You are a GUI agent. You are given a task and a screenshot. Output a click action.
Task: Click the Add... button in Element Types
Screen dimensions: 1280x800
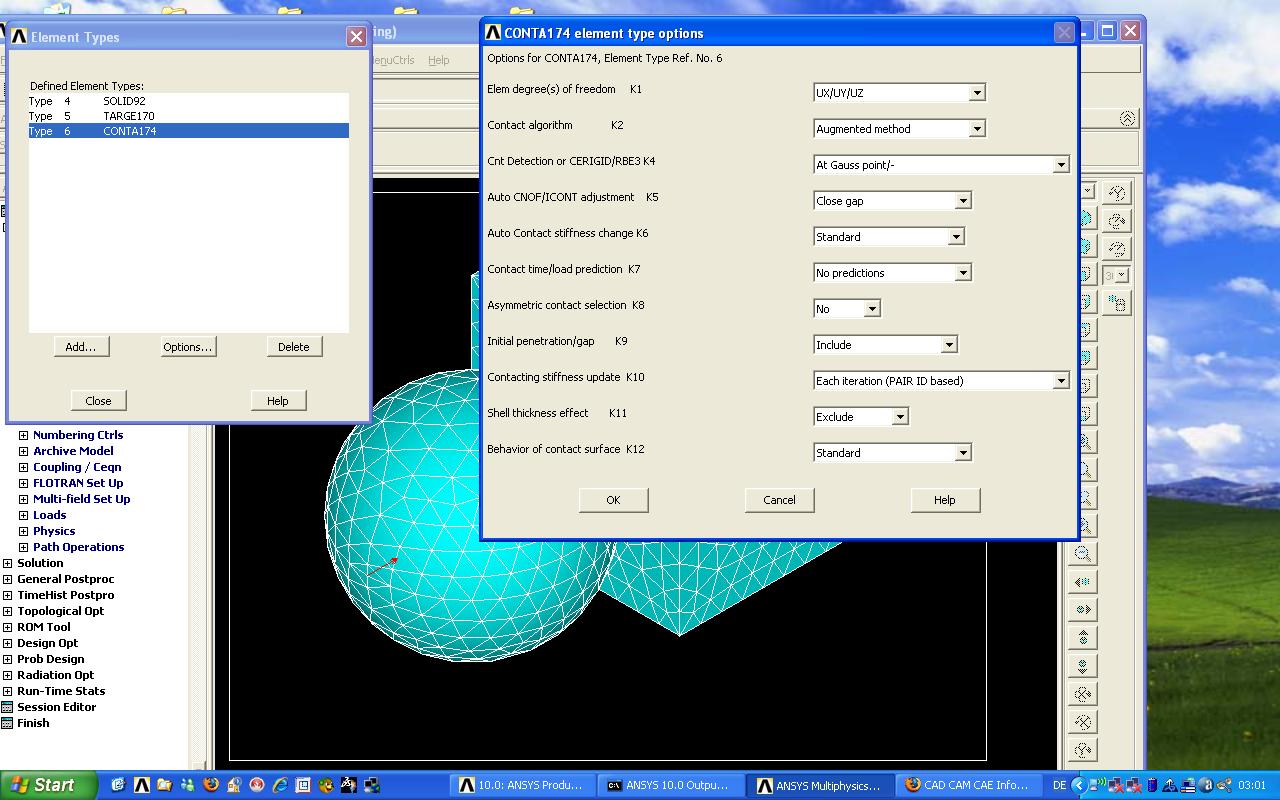[81, 347]
